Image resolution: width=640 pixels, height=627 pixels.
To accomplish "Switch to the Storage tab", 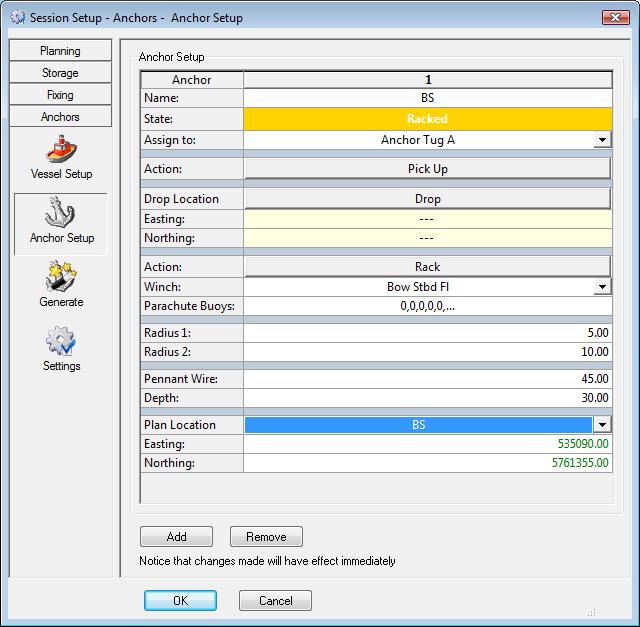I will [x=60, y=73].
